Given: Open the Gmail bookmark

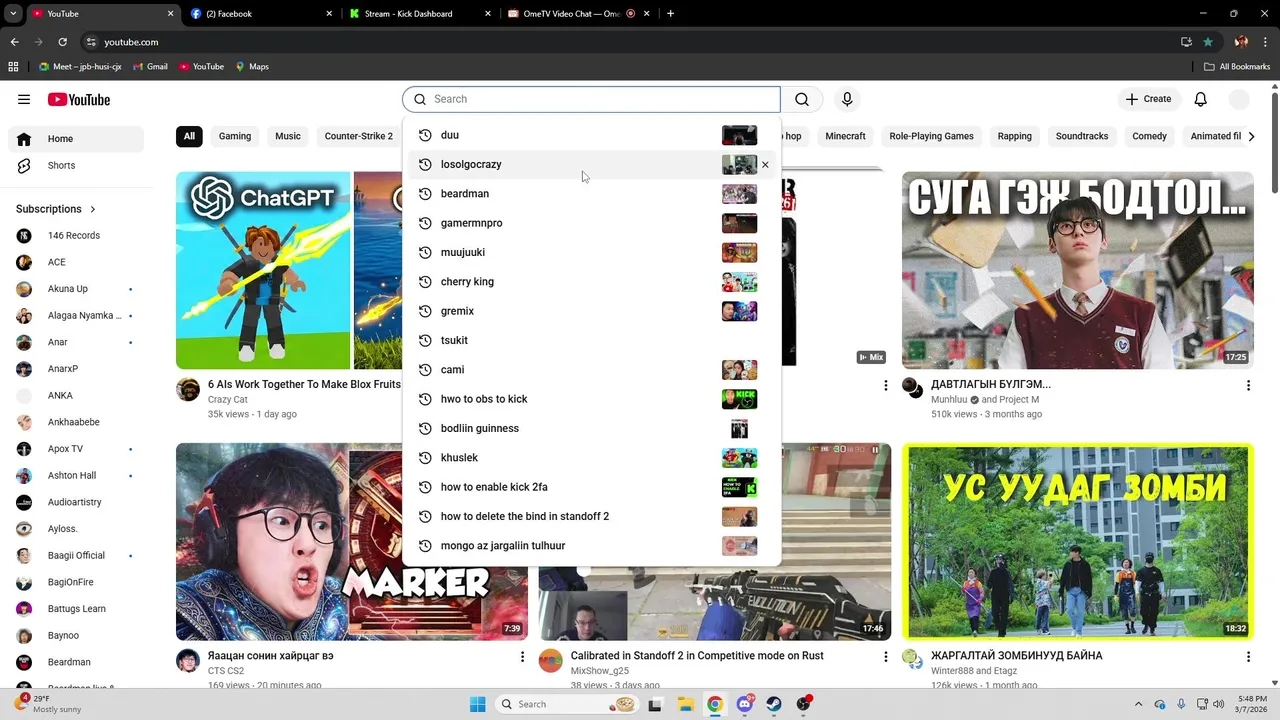Looking at the screenshot, I should (x=149, y=66).
